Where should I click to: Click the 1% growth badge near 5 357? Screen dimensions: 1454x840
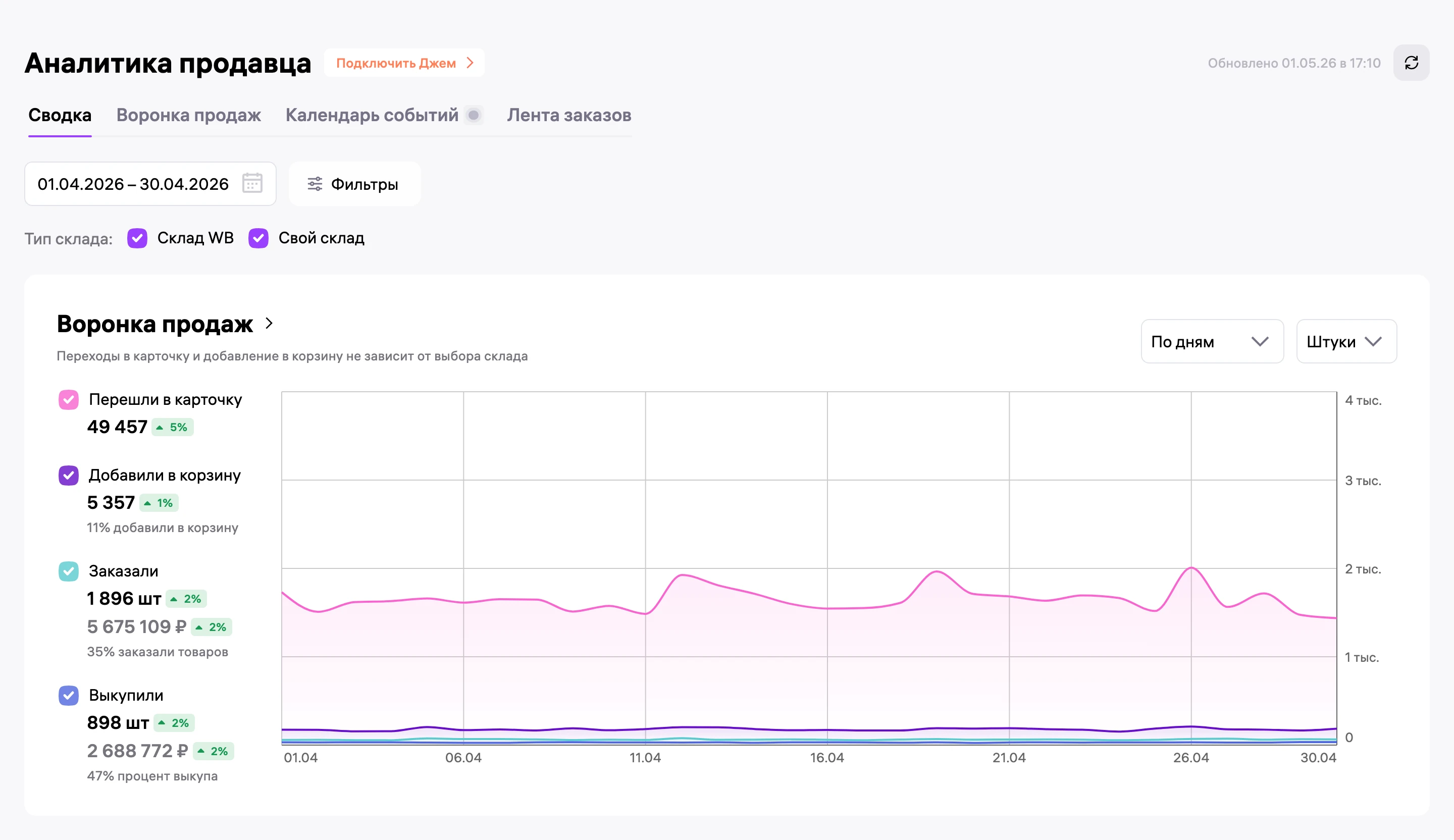pos(159,503)
